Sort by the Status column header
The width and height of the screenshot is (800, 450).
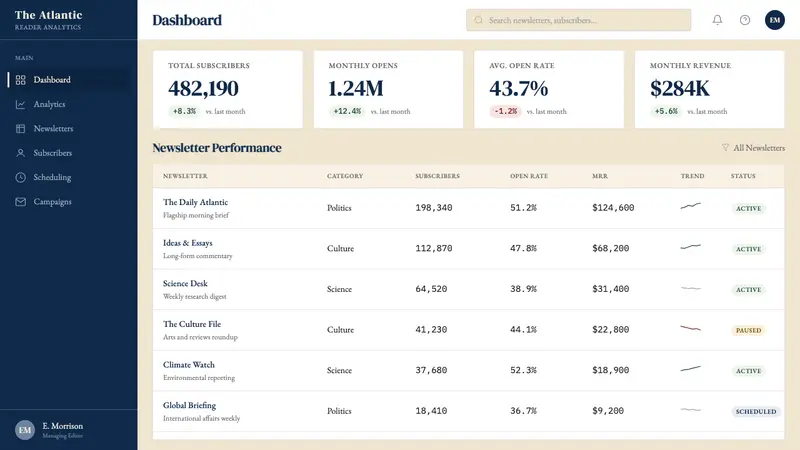point(743,176)
